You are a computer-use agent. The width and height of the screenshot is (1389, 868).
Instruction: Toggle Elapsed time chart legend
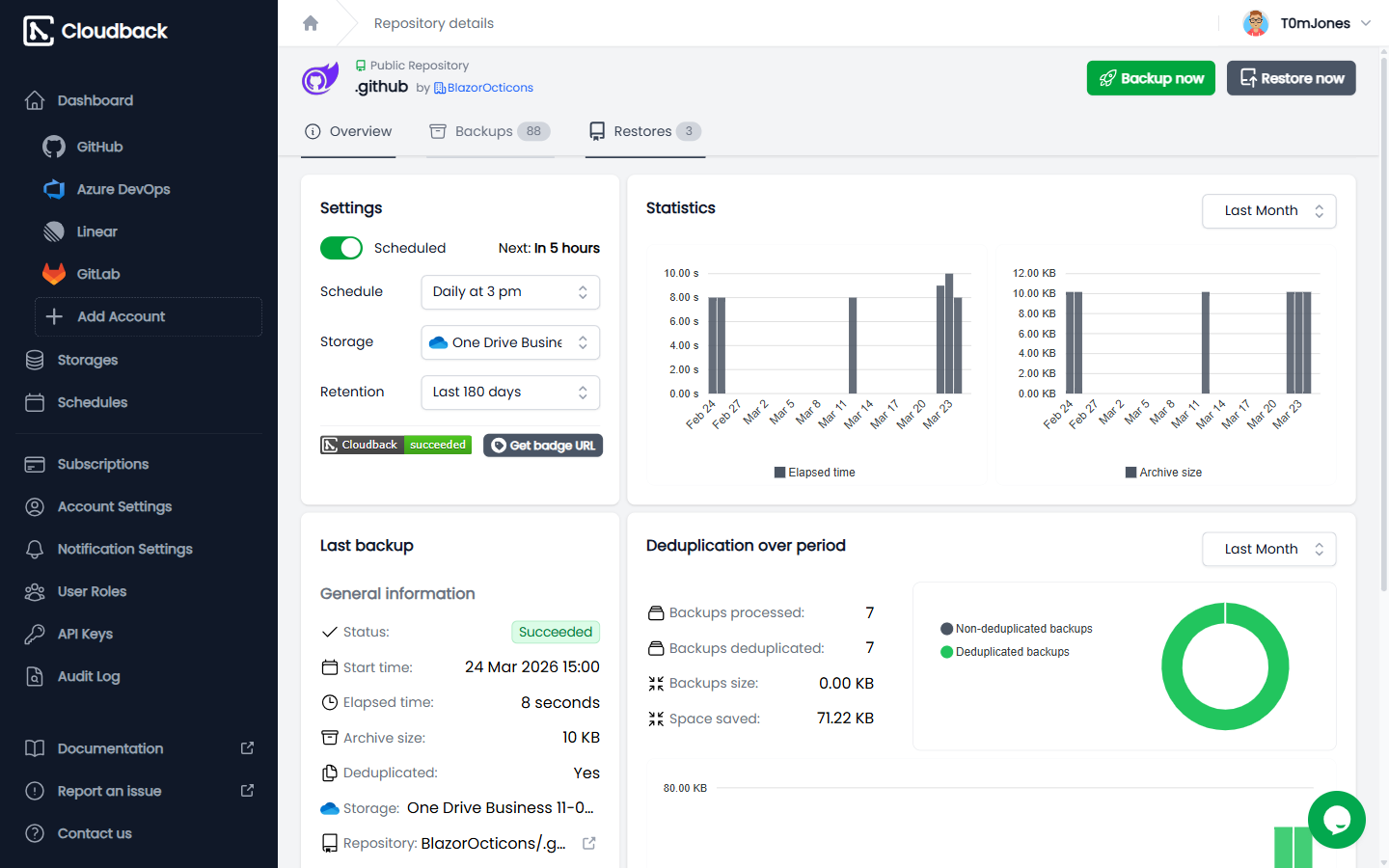coord(814,473)
